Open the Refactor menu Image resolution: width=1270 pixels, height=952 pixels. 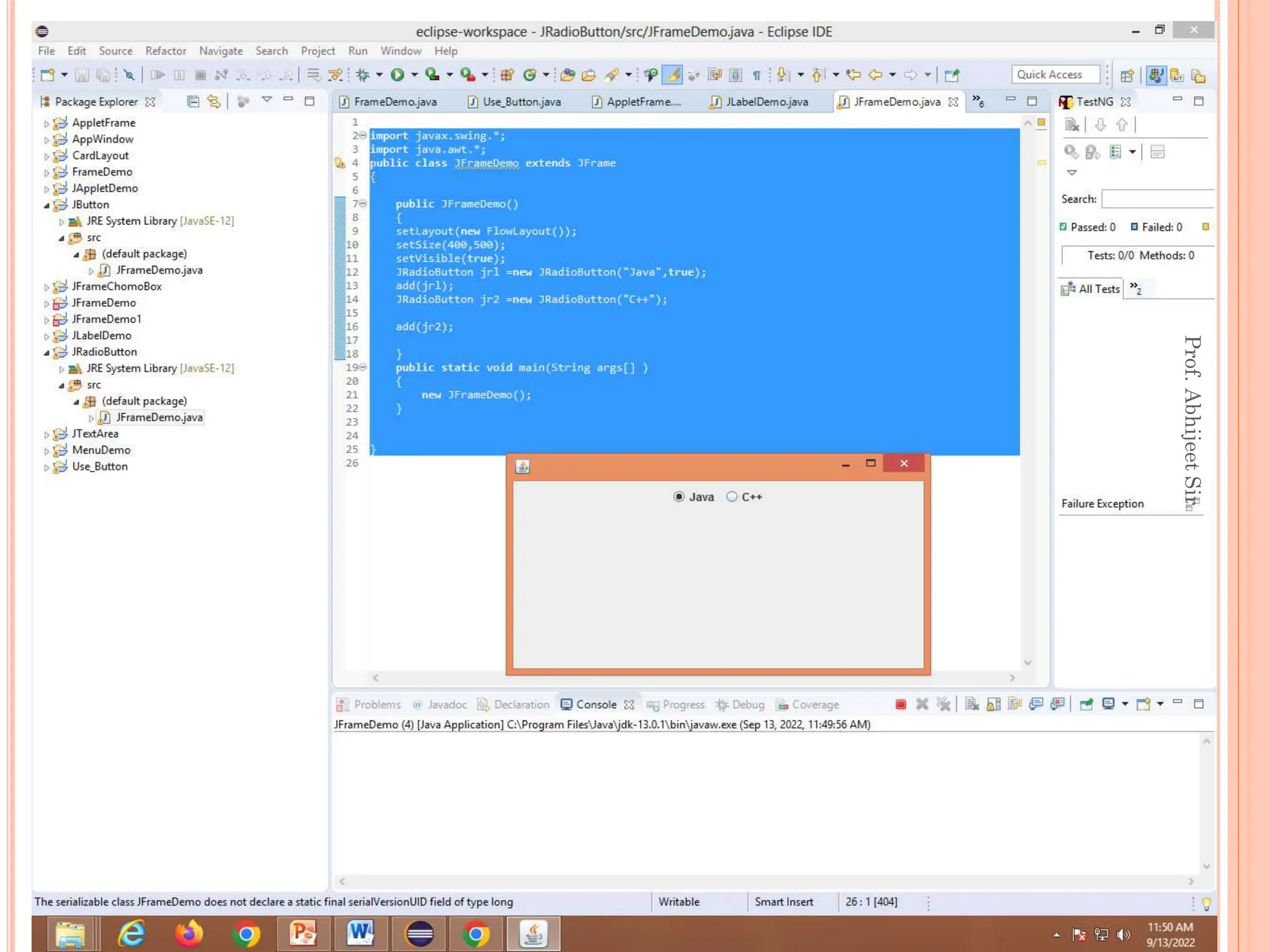coord(165,51)
